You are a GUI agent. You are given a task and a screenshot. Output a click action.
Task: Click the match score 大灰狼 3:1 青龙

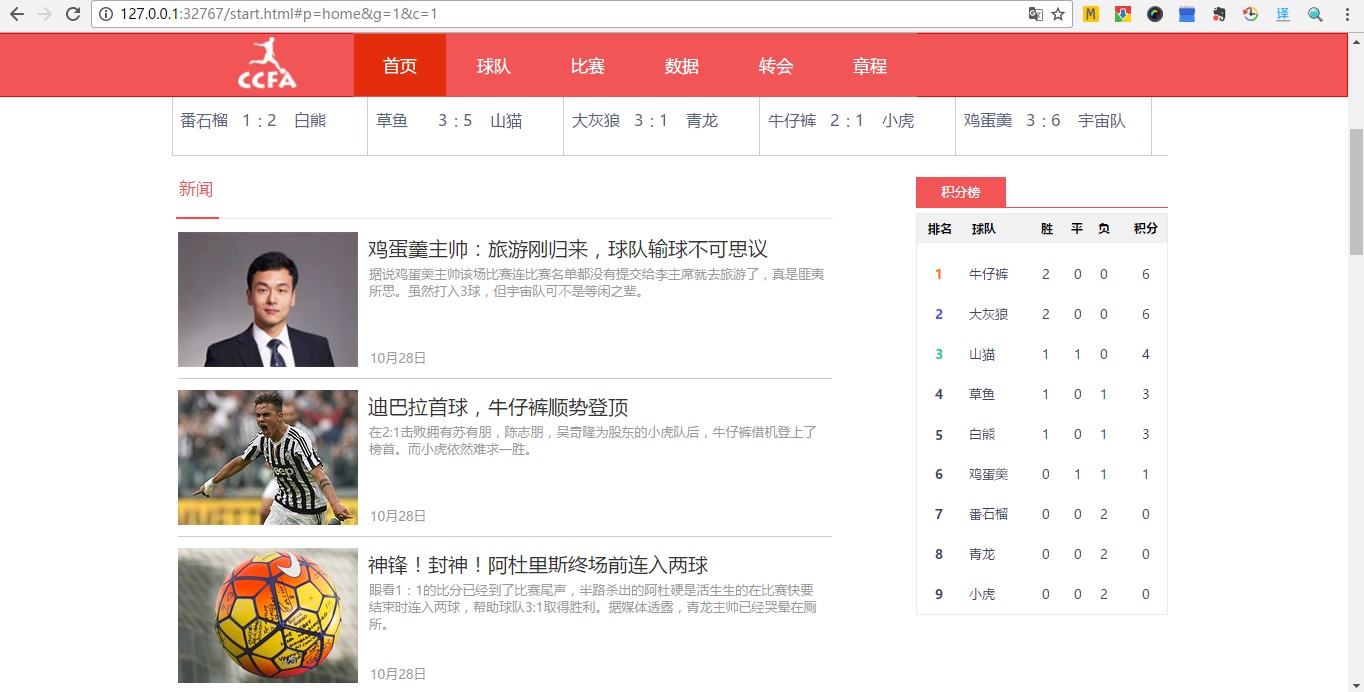click(x=645, y=121)
